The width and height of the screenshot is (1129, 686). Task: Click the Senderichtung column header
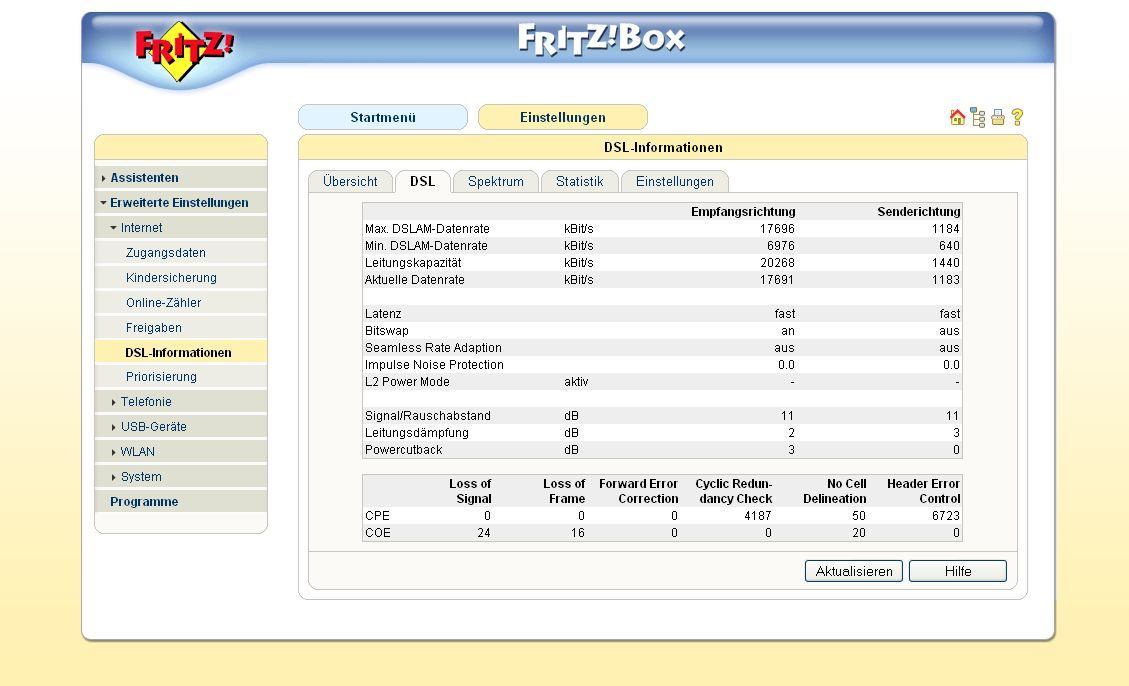pyautogui.click(x=919, y=212)
